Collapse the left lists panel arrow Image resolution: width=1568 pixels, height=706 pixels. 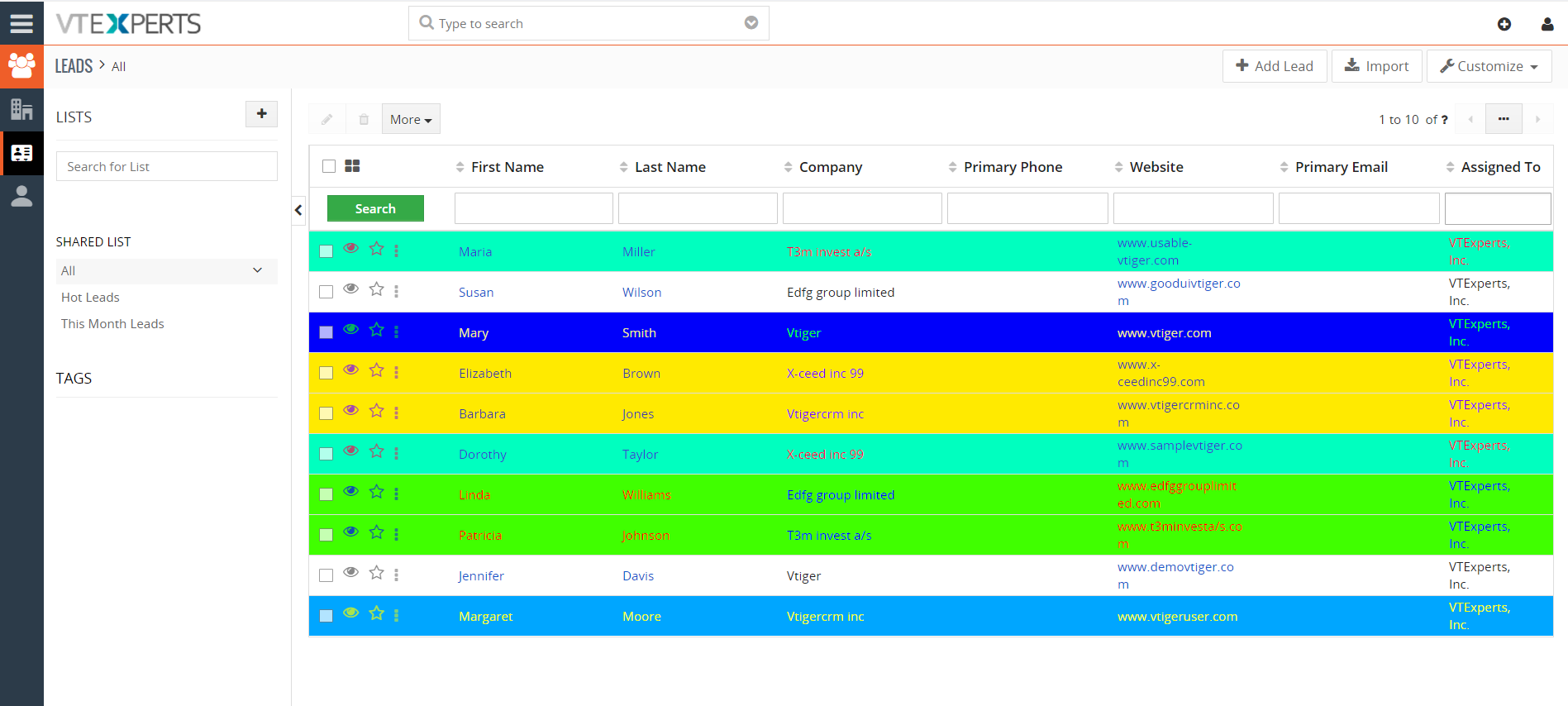pyautogui.click(x=298, y=210)
